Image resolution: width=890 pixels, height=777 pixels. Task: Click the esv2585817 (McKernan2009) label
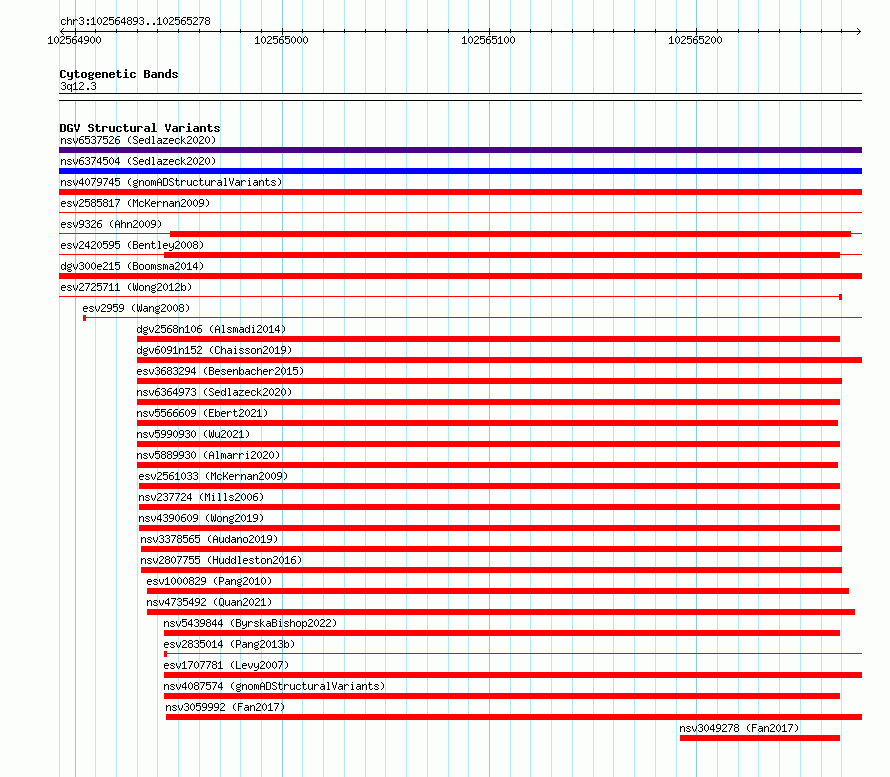point(135,203)
